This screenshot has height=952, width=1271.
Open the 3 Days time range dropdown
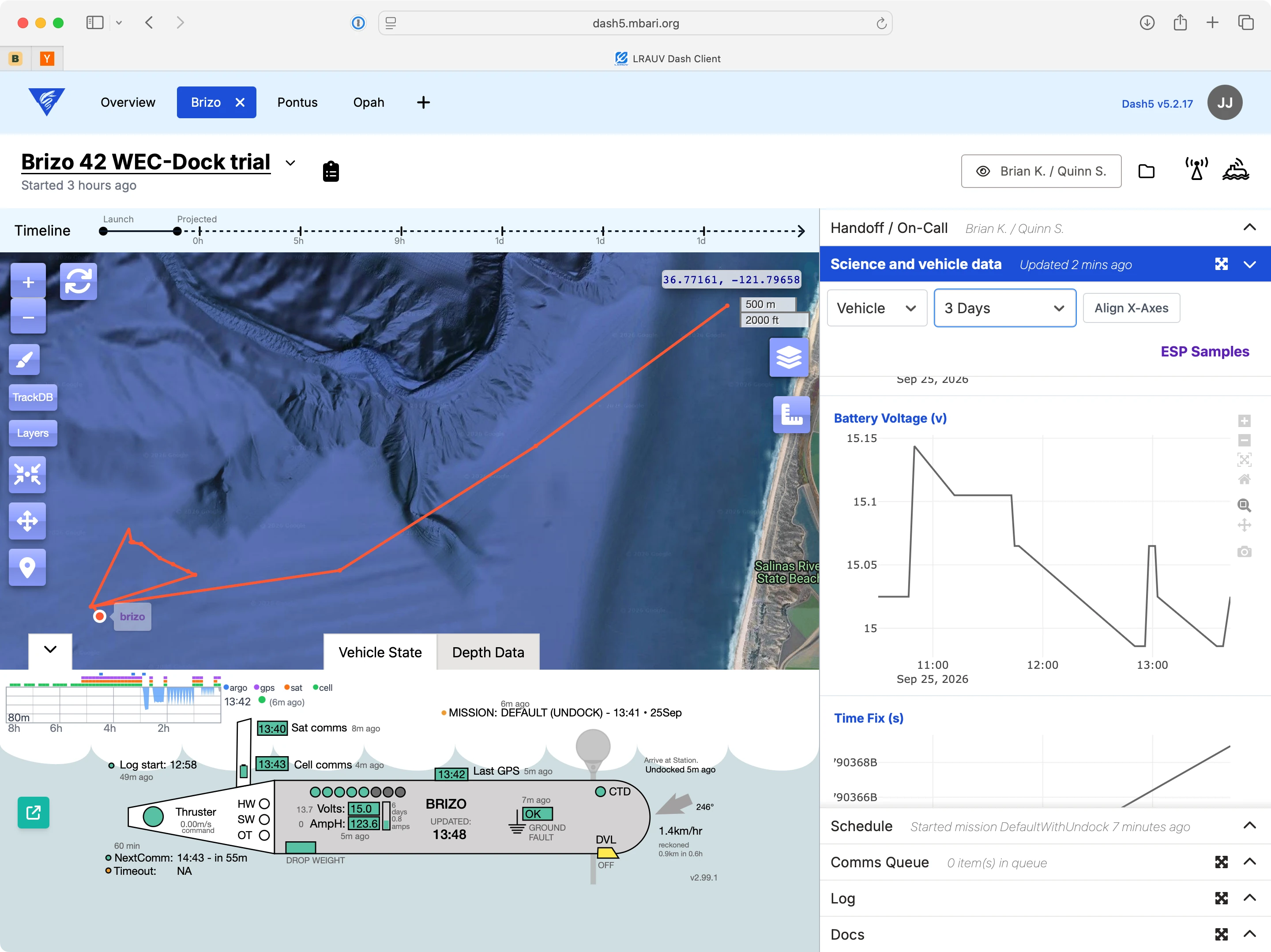tap(1004, 308)
